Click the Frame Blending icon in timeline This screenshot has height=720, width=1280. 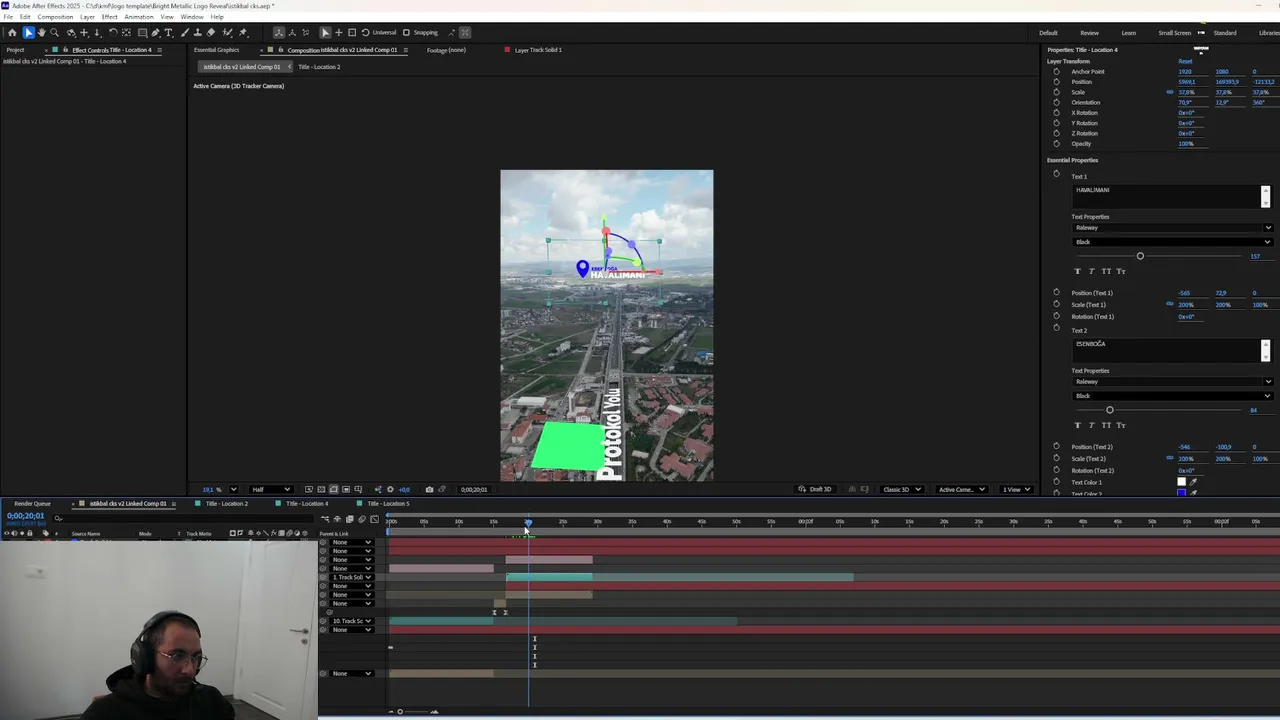click(x=350, y=519)
